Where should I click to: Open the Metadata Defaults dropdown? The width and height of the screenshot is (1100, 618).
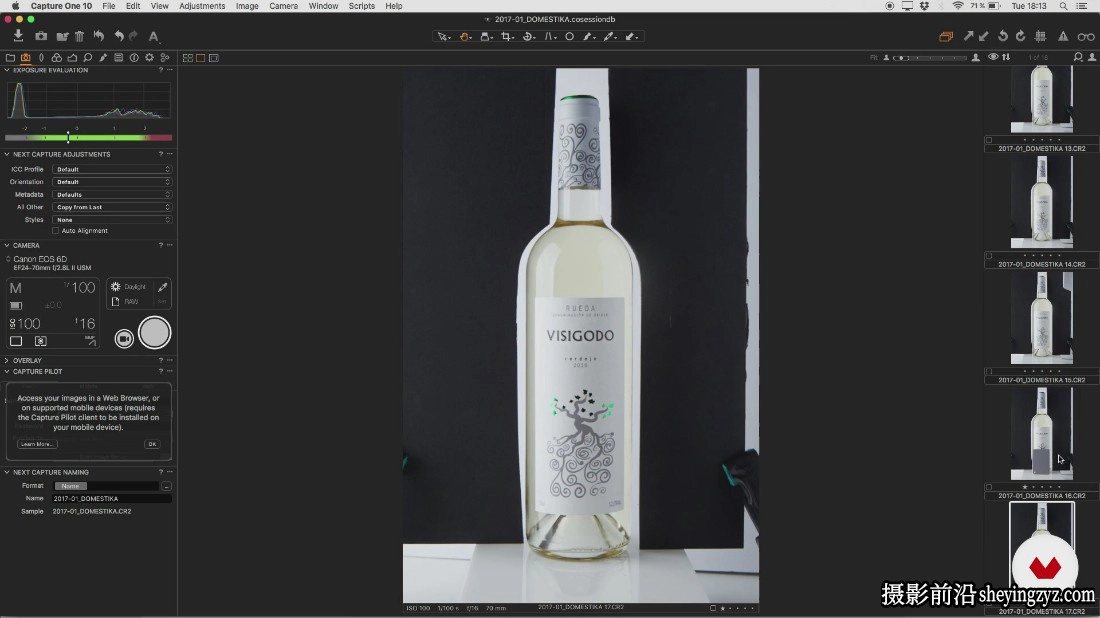[x=112, y=194]
